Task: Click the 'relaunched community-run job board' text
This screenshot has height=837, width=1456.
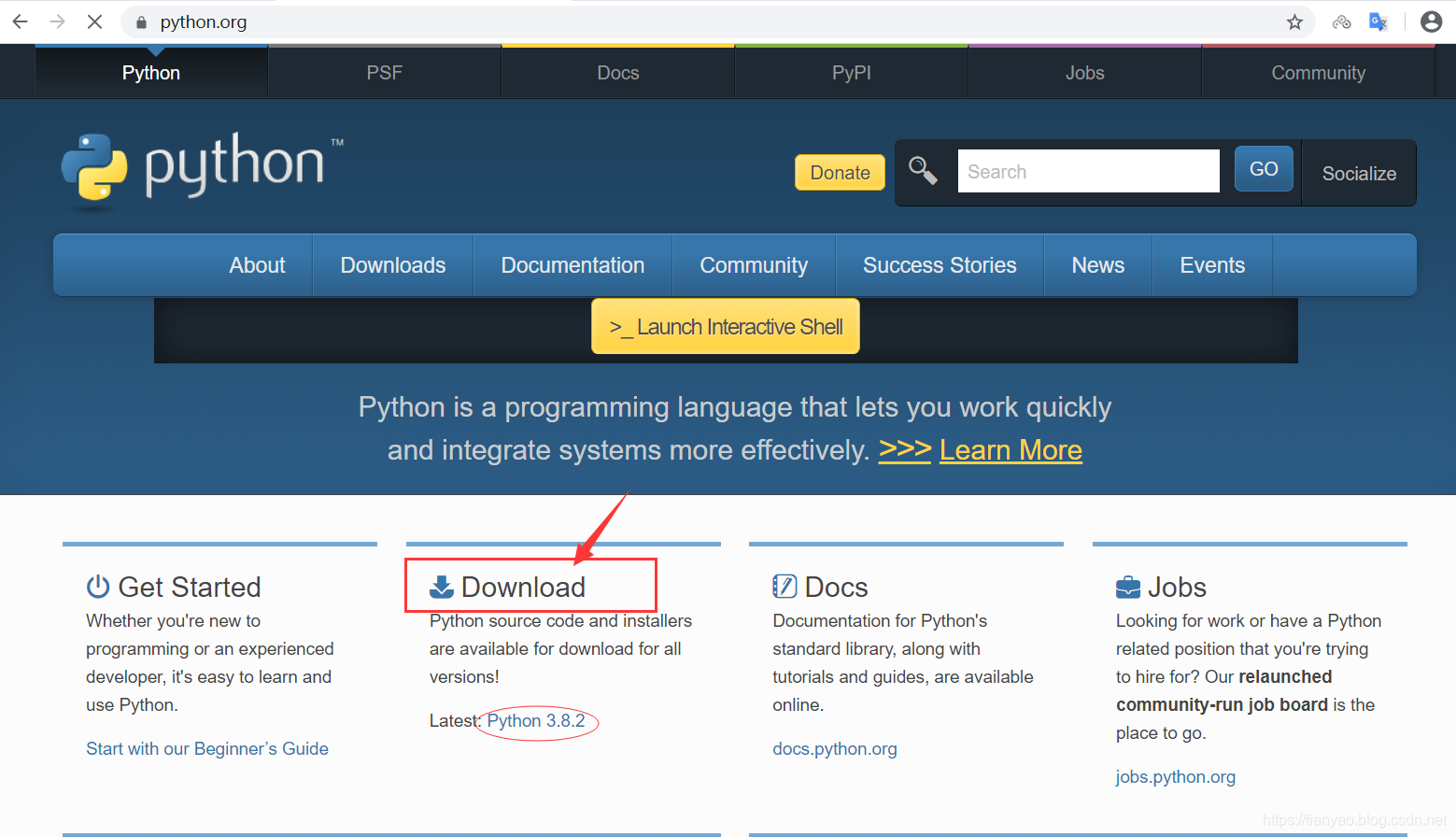Action: click(x=1224, y=690)
